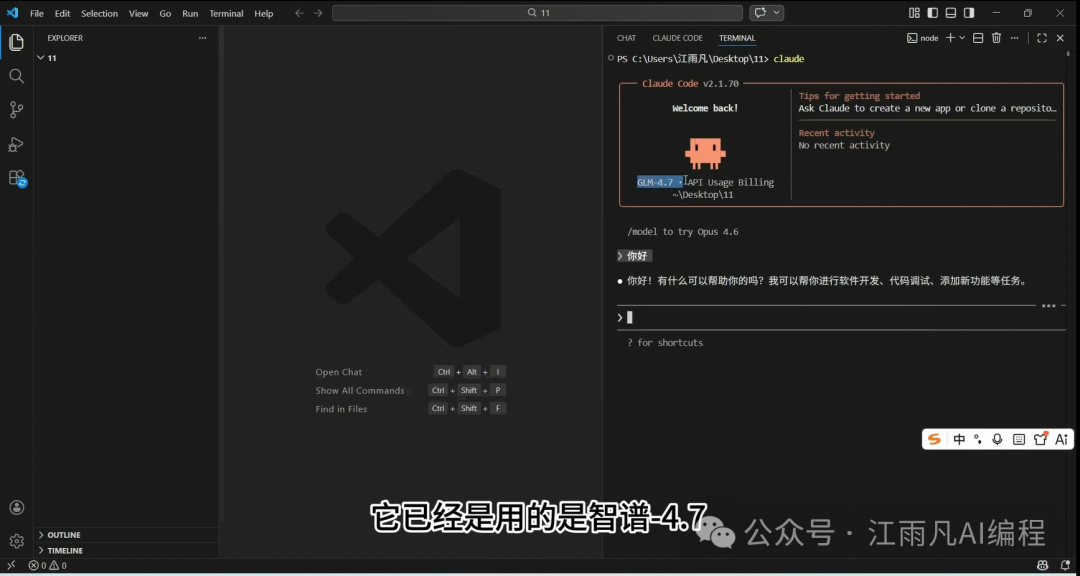Click the remote window status bar icon
The width and height of the screenshot is (1080, 576).
[x=11, y=566]
